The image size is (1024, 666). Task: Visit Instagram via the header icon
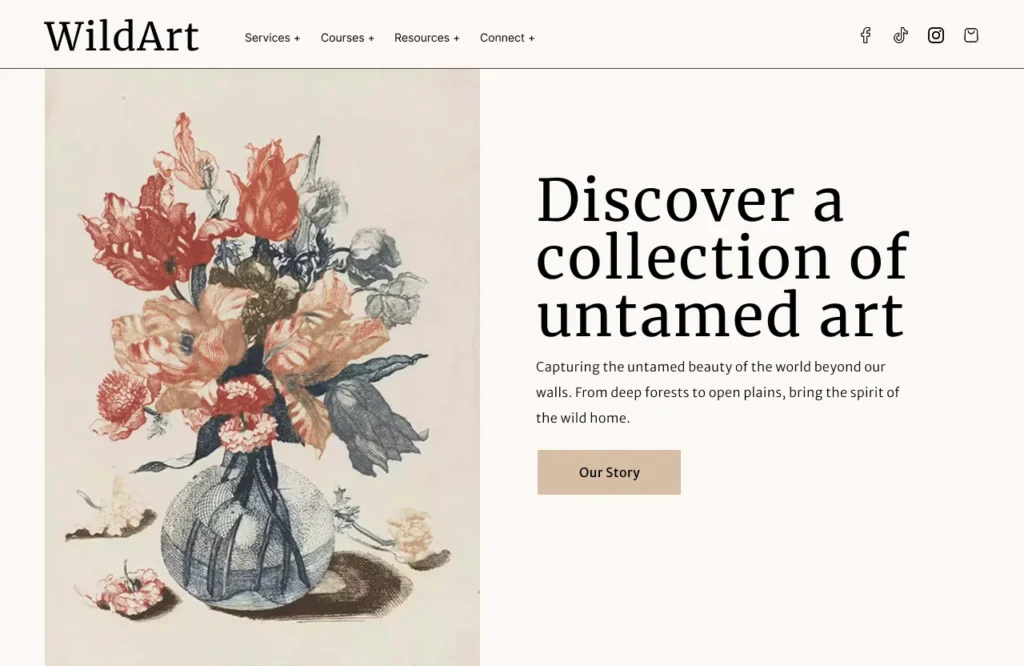pos(936,36)
